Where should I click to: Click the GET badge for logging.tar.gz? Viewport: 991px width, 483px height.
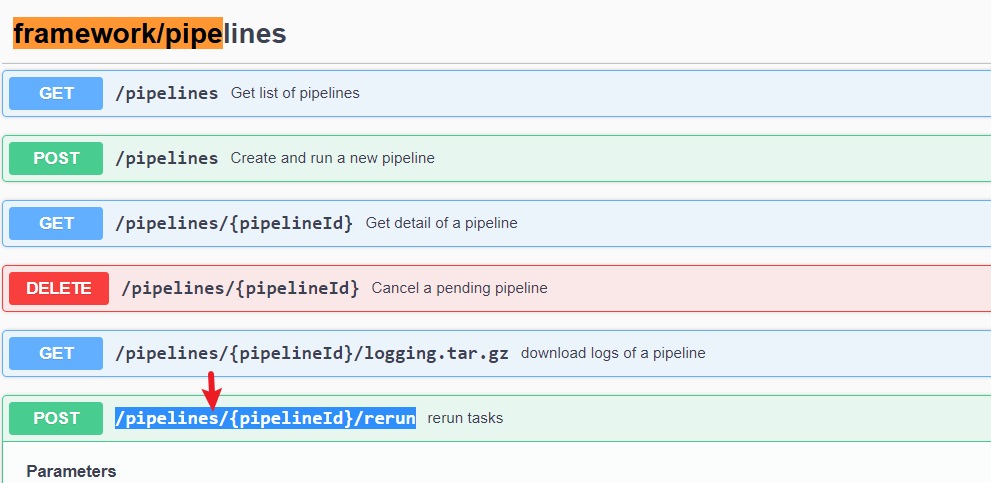tap(56, 353)
